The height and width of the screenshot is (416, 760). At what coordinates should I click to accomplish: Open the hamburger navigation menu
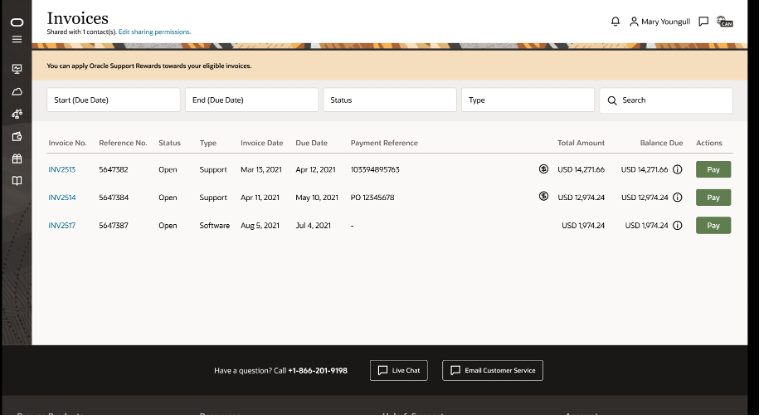[17, 39]
